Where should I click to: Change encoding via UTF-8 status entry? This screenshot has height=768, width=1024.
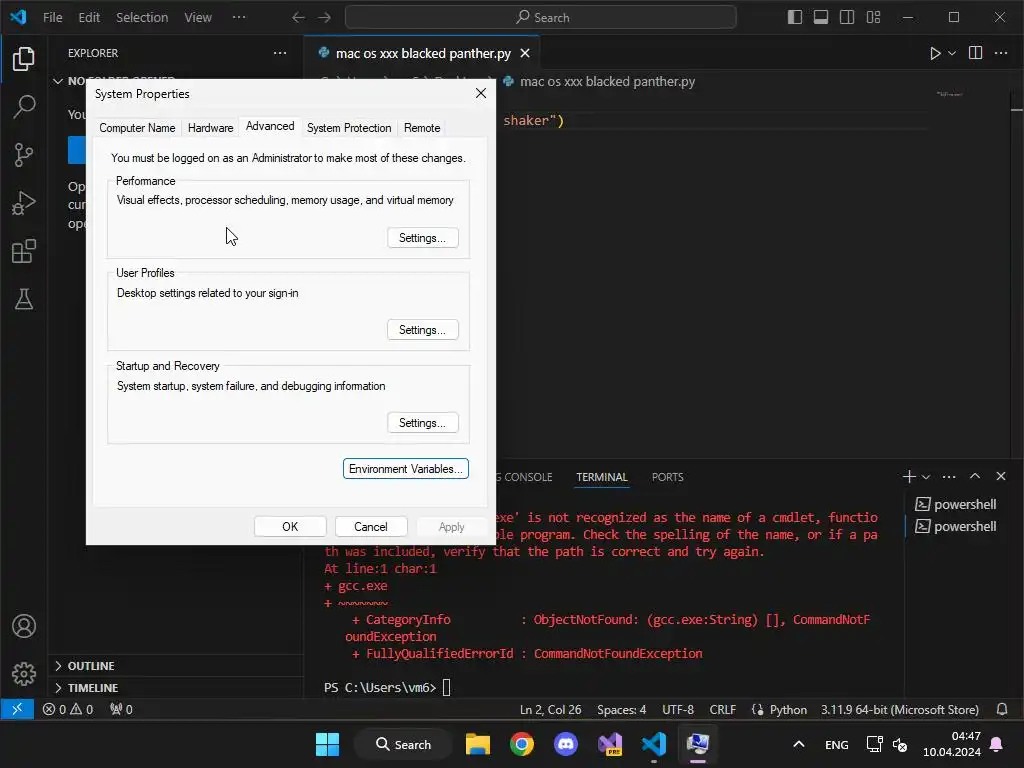coord(678,709)
